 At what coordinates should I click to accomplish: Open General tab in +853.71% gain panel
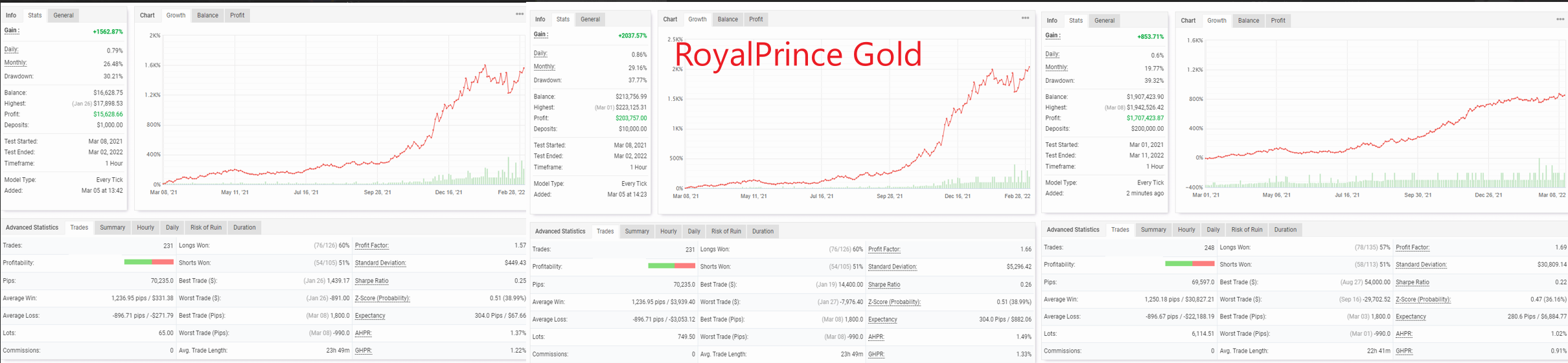pos(1105,20)
